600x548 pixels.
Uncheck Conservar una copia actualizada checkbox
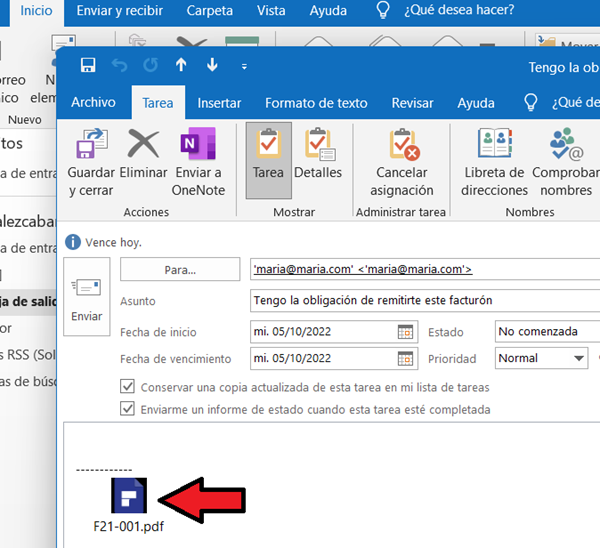[127, 387]
